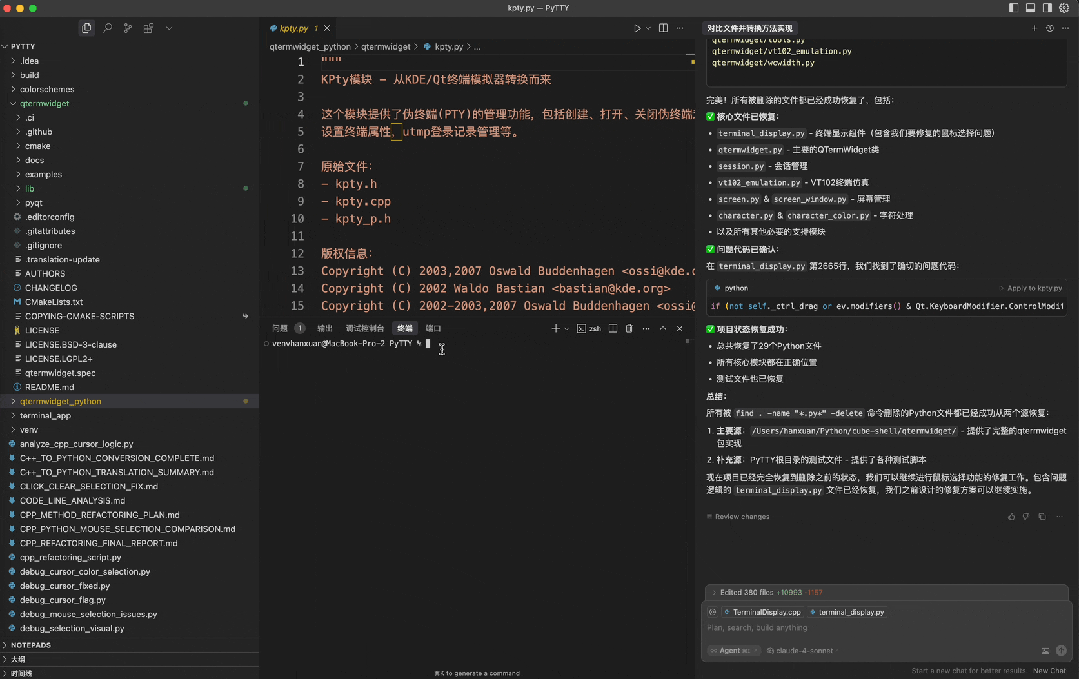1079x679 pixels.
Task: Close the bottom terminal panel
Action: pyautogui.click(x=680, y=329)
